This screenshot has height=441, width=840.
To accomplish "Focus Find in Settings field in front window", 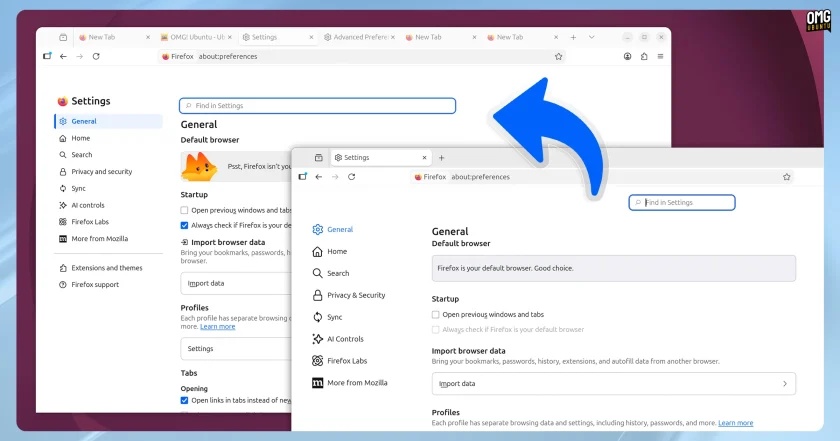I will coord(682,203).
